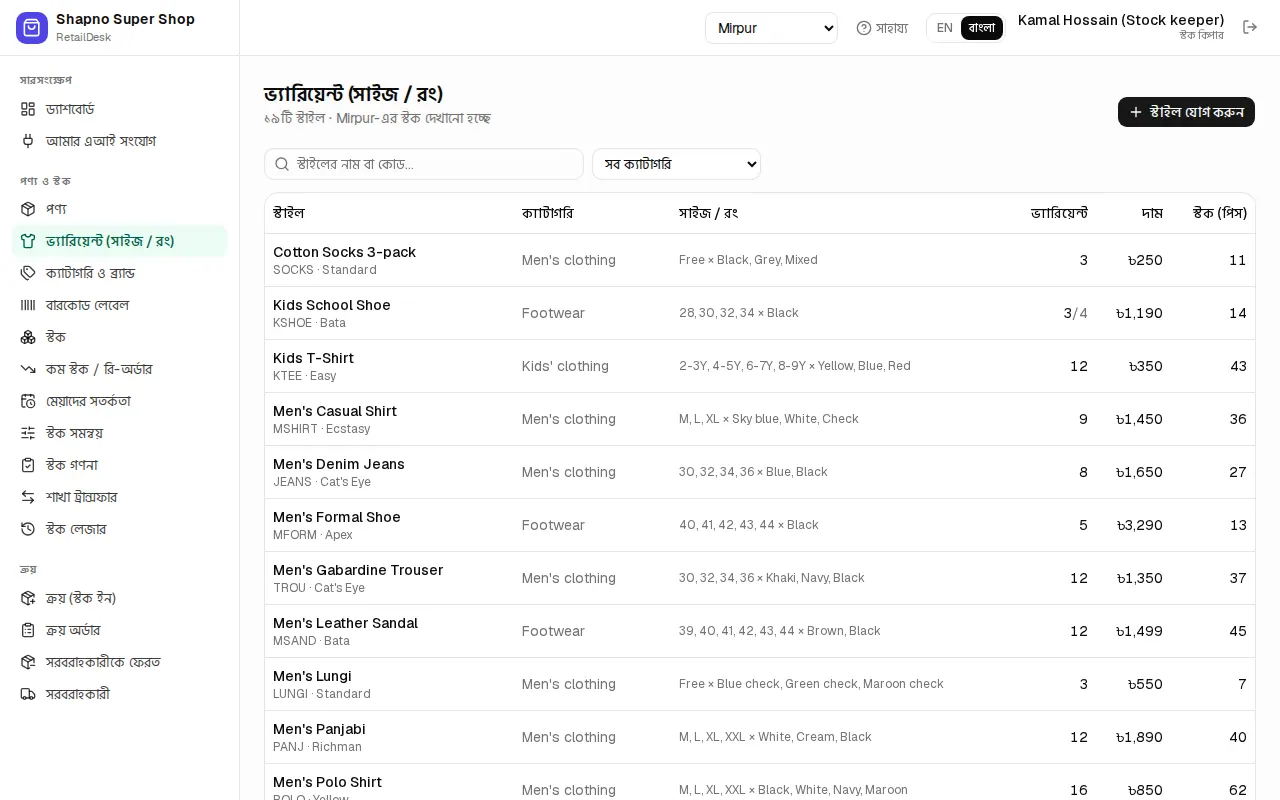1280x800 pixels.
Task: Click the dashboard grid icon in sidebar
Action: (28, 109)
